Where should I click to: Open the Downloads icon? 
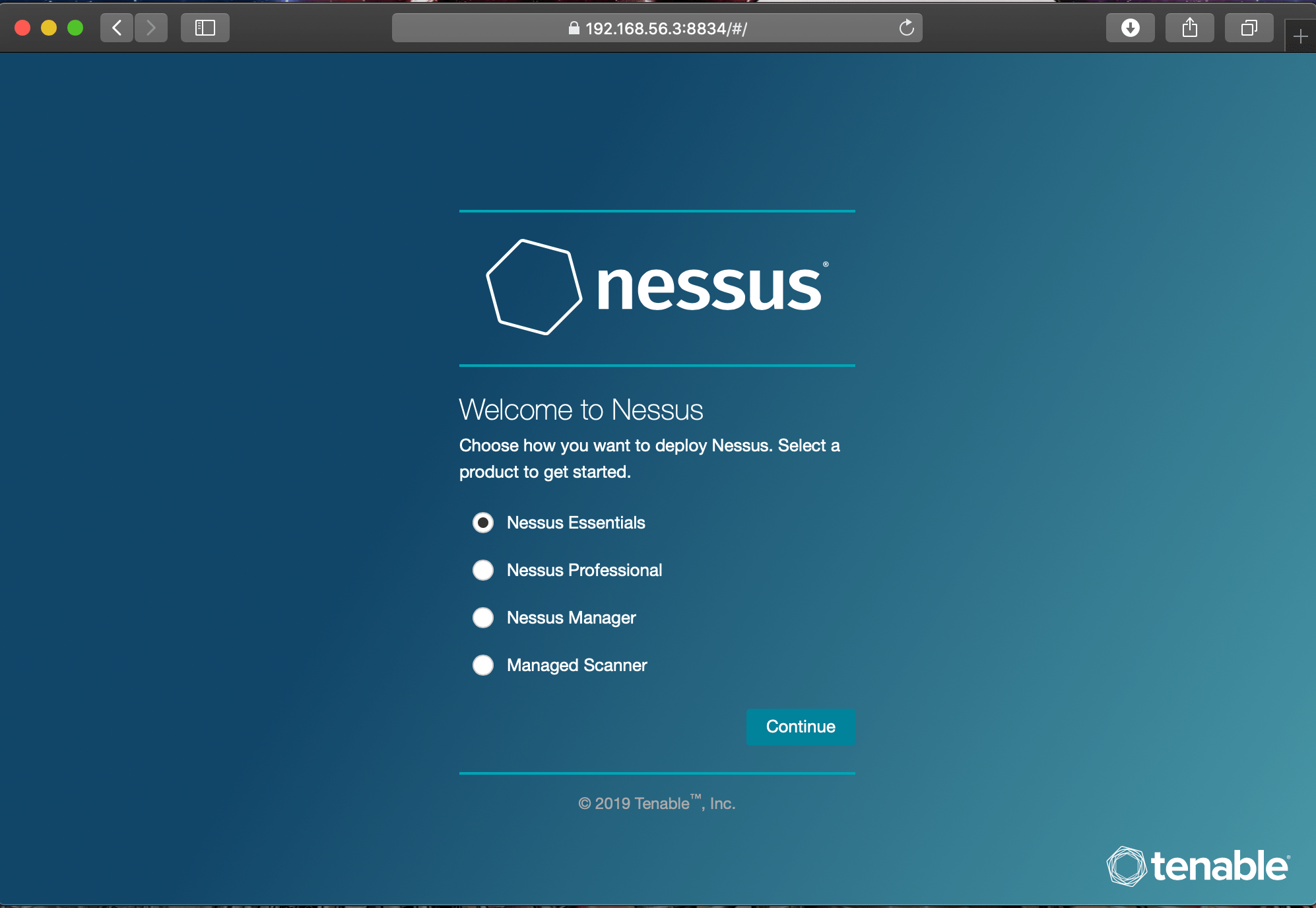(1131, 28)
